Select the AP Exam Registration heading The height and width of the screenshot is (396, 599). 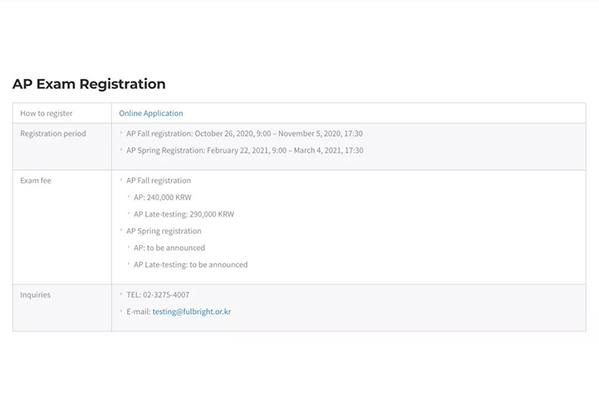click(89, 84)
